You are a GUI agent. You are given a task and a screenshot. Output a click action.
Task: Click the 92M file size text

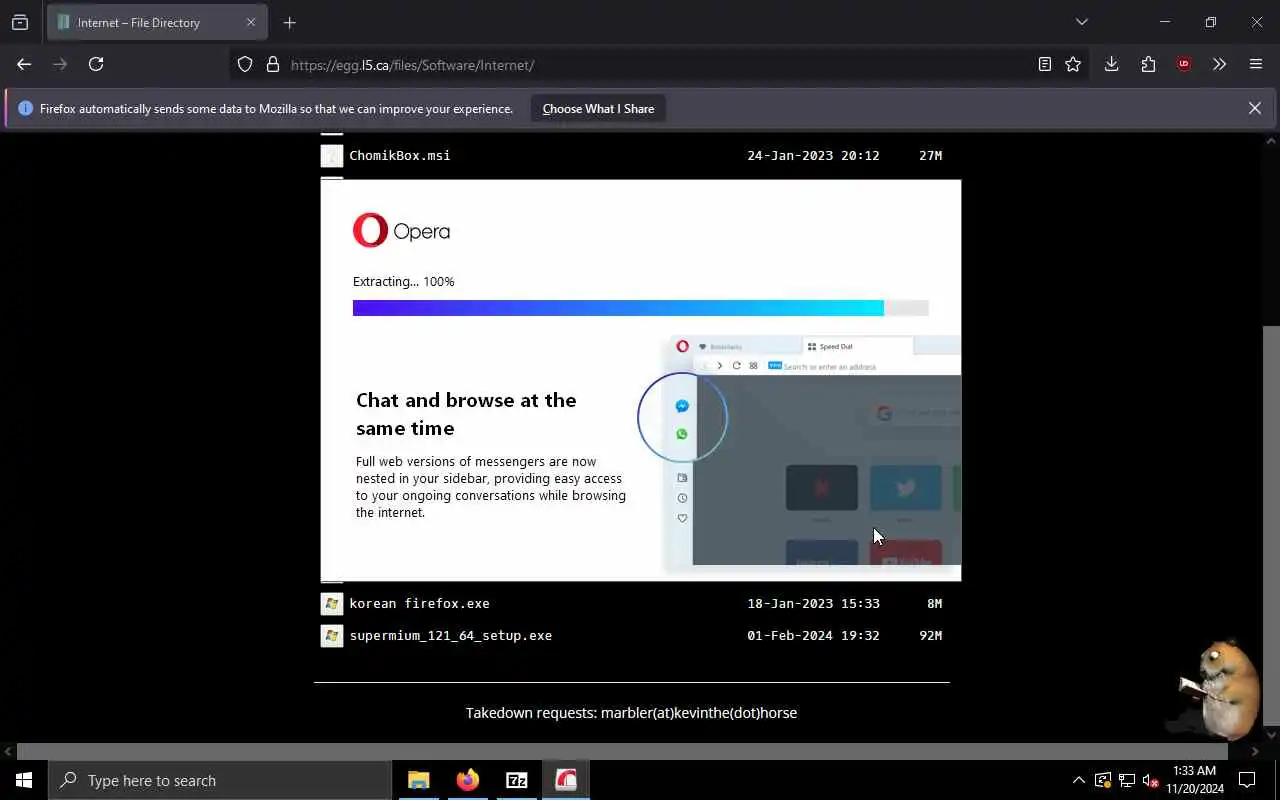click(x=930, y=635)
